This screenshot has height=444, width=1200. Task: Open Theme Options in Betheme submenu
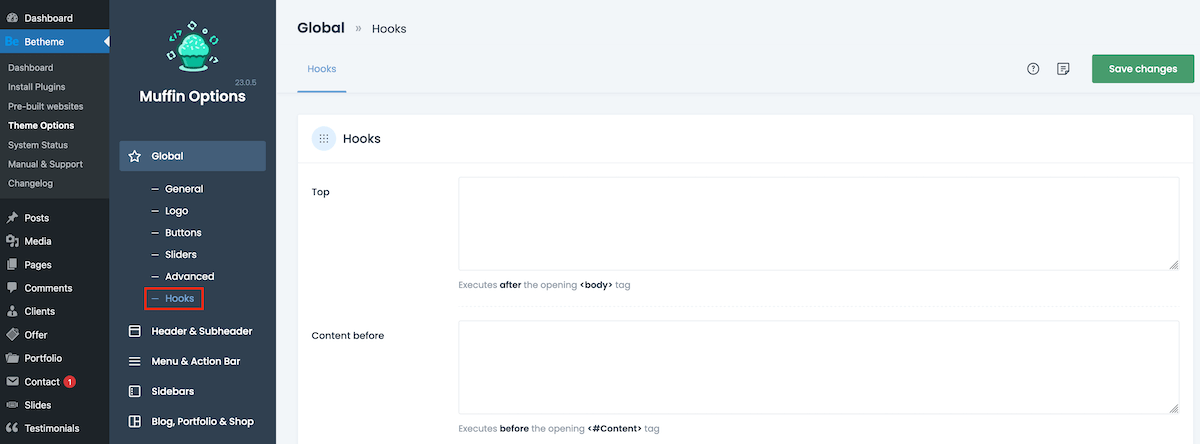point(41,126)
